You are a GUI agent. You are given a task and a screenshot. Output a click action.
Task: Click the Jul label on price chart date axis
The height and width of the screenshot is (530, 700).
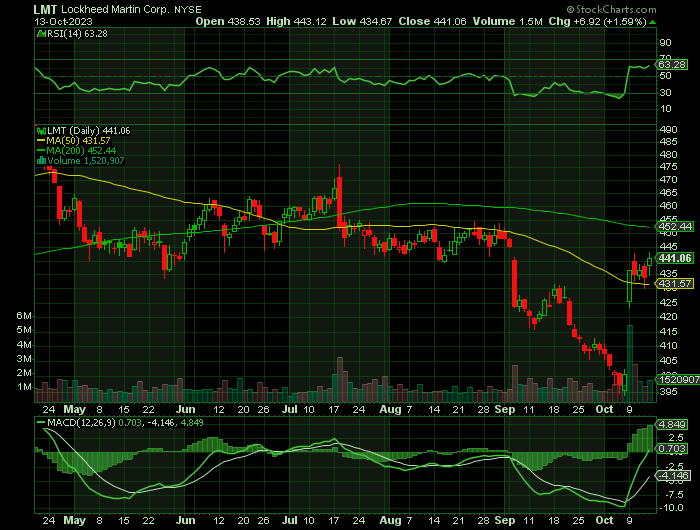(290, 409)
